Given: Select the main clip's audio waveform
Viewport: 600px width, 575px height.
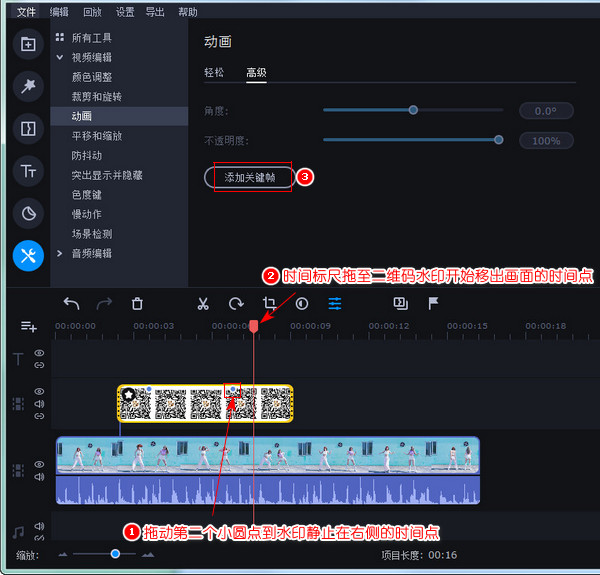Looking at the screenshot, I should (x=268, y=490).
